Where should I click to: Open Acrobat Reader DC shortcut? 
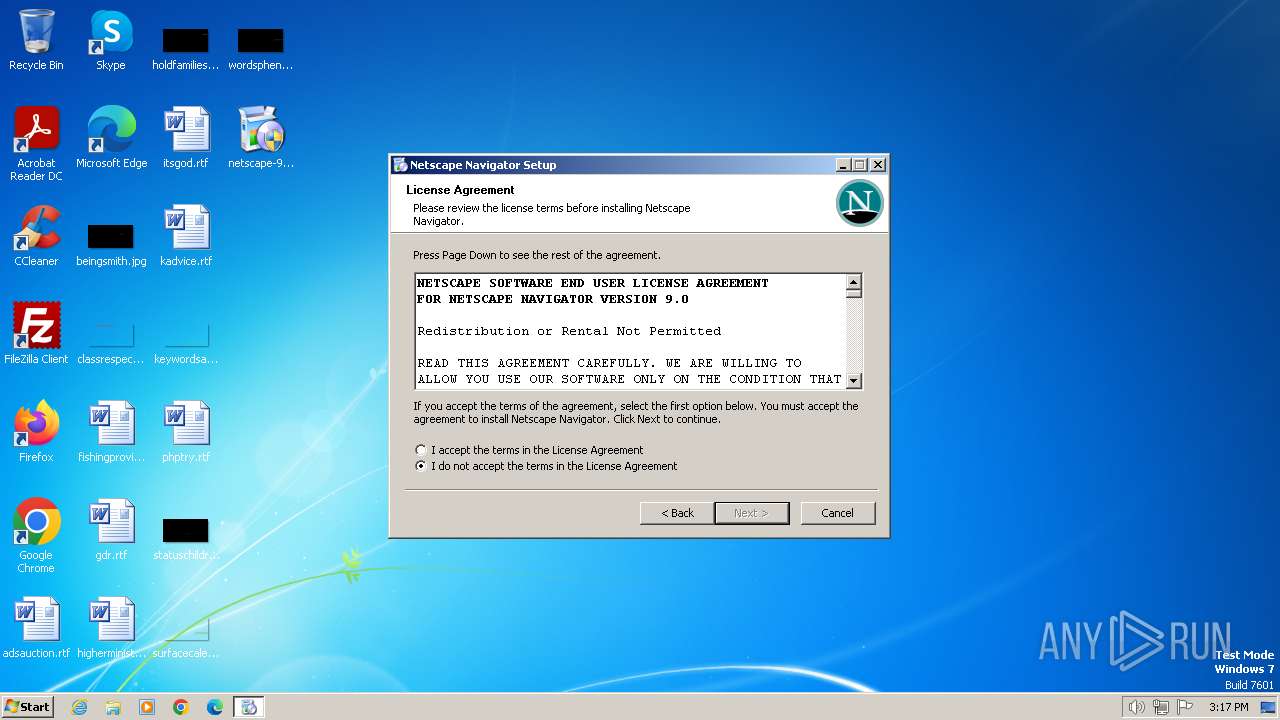36,144
